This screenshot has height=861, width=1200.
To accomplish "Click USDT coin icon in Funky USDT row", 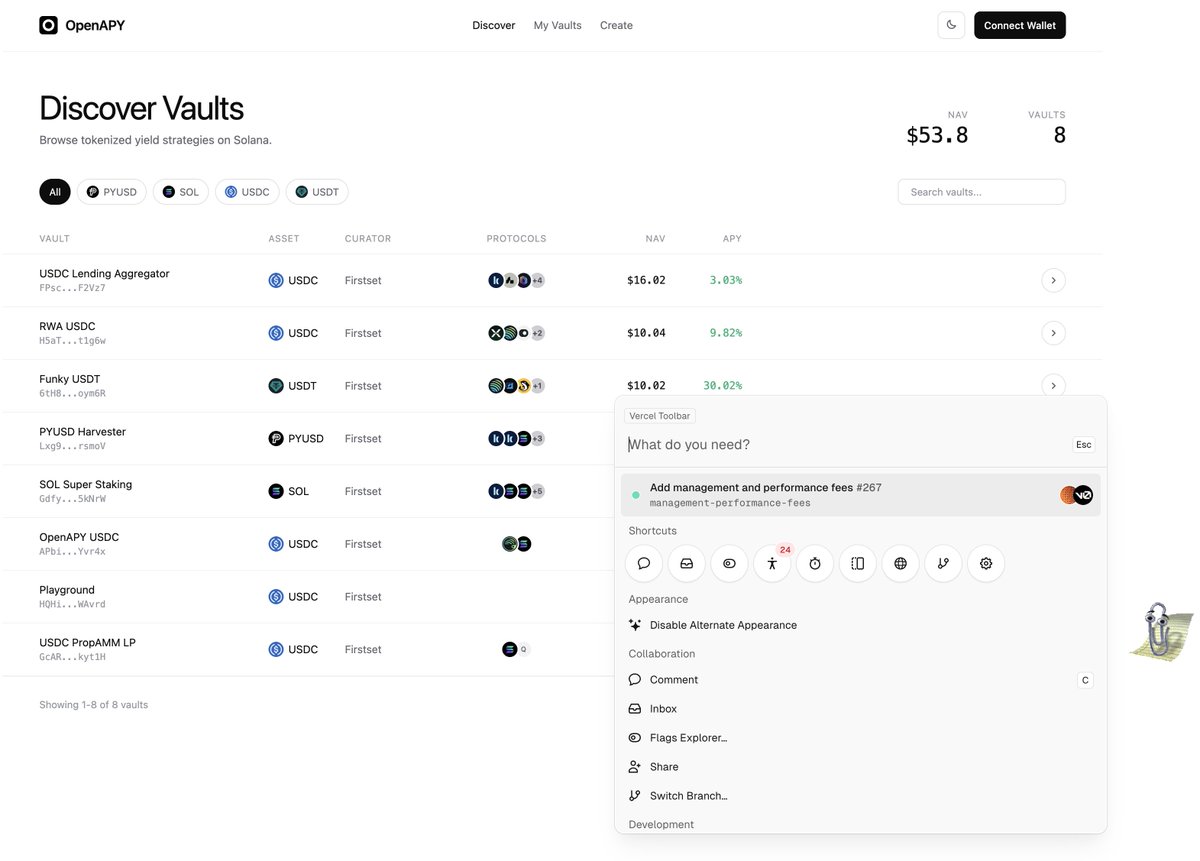I will (x=276, y=386).
